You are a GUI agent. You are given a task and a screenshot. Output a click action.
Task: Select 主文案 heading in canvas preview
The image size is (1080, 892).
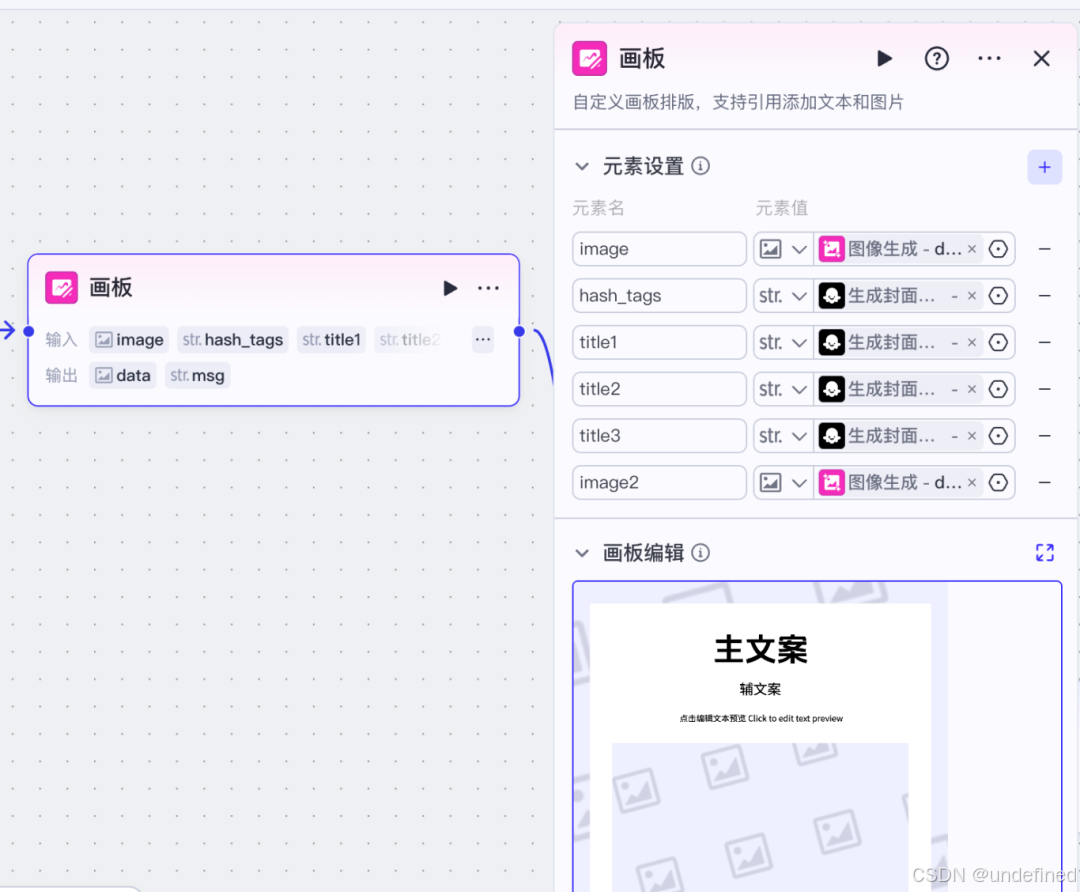click(760, 650)
